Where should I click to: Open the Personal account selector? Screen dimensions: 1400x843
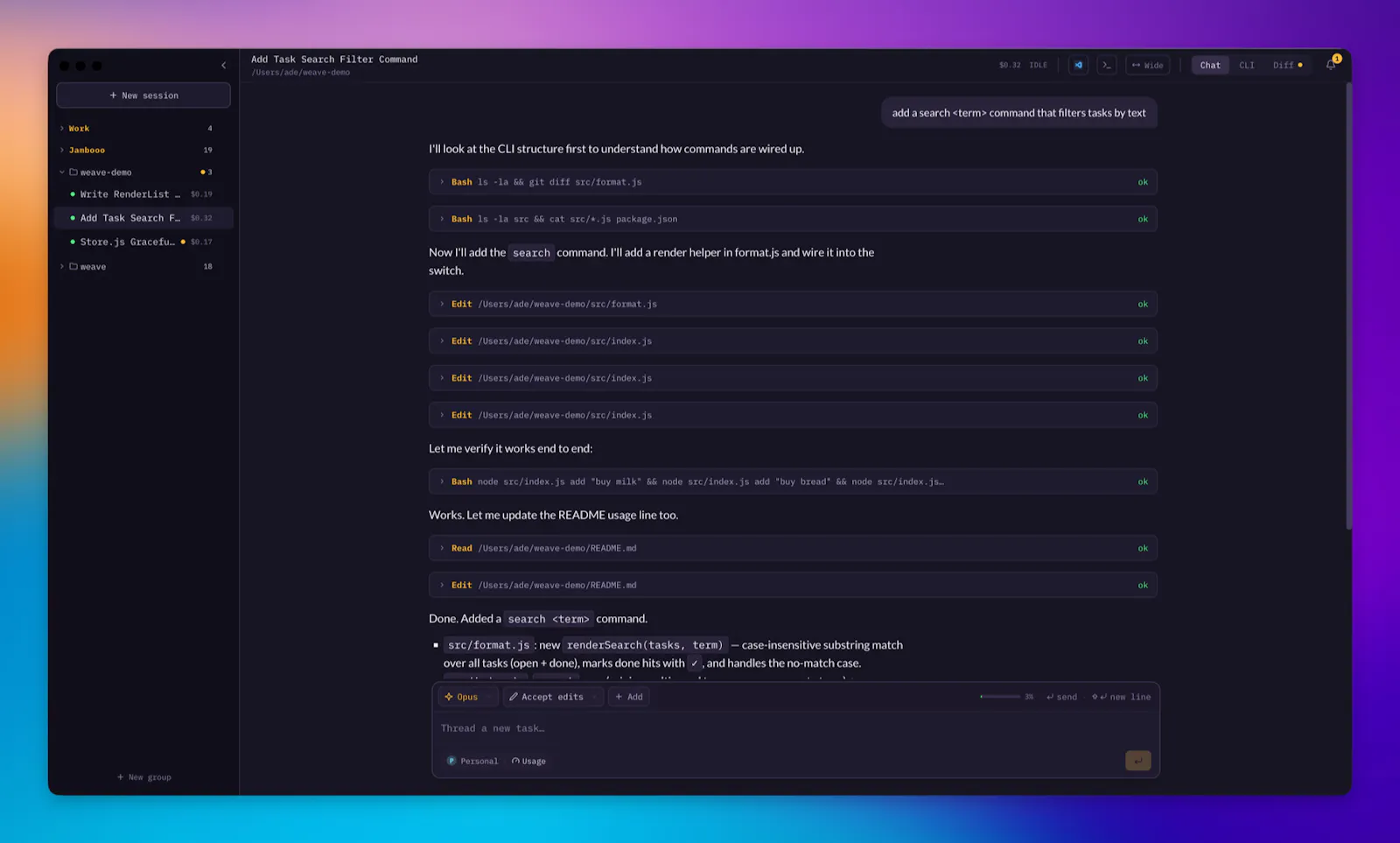coord(472,761)
